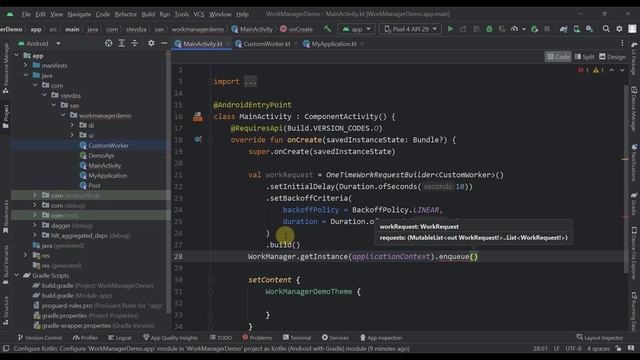Jump to previous highlighted error arrow
Screen dimensions: 640x360
[x=611, y=70]
